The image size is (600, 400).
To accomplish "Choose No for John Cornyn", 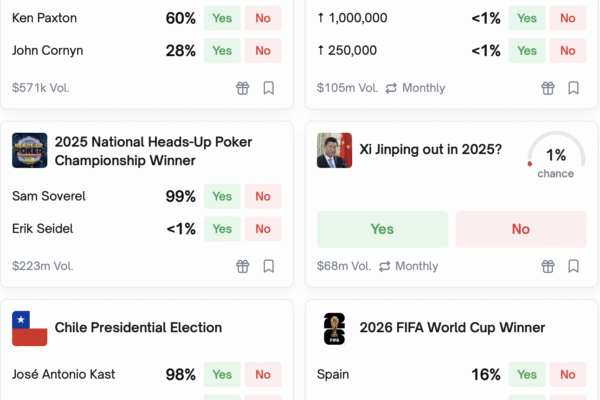I will [x=263, y=50].
